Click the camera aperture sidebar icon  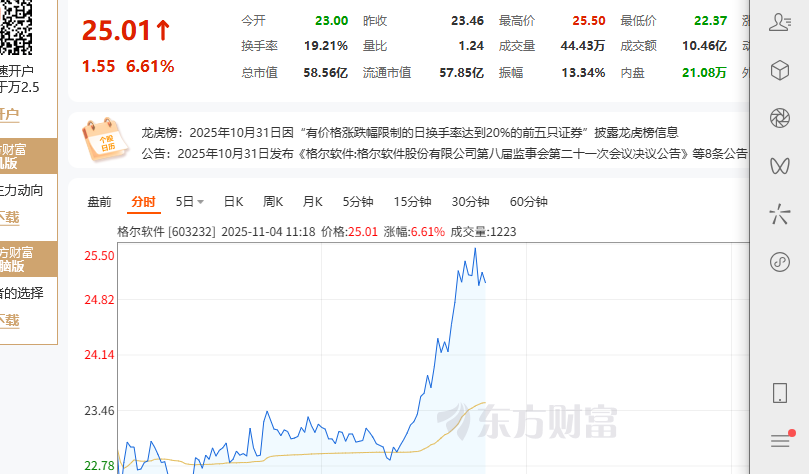tap(780, 118)
